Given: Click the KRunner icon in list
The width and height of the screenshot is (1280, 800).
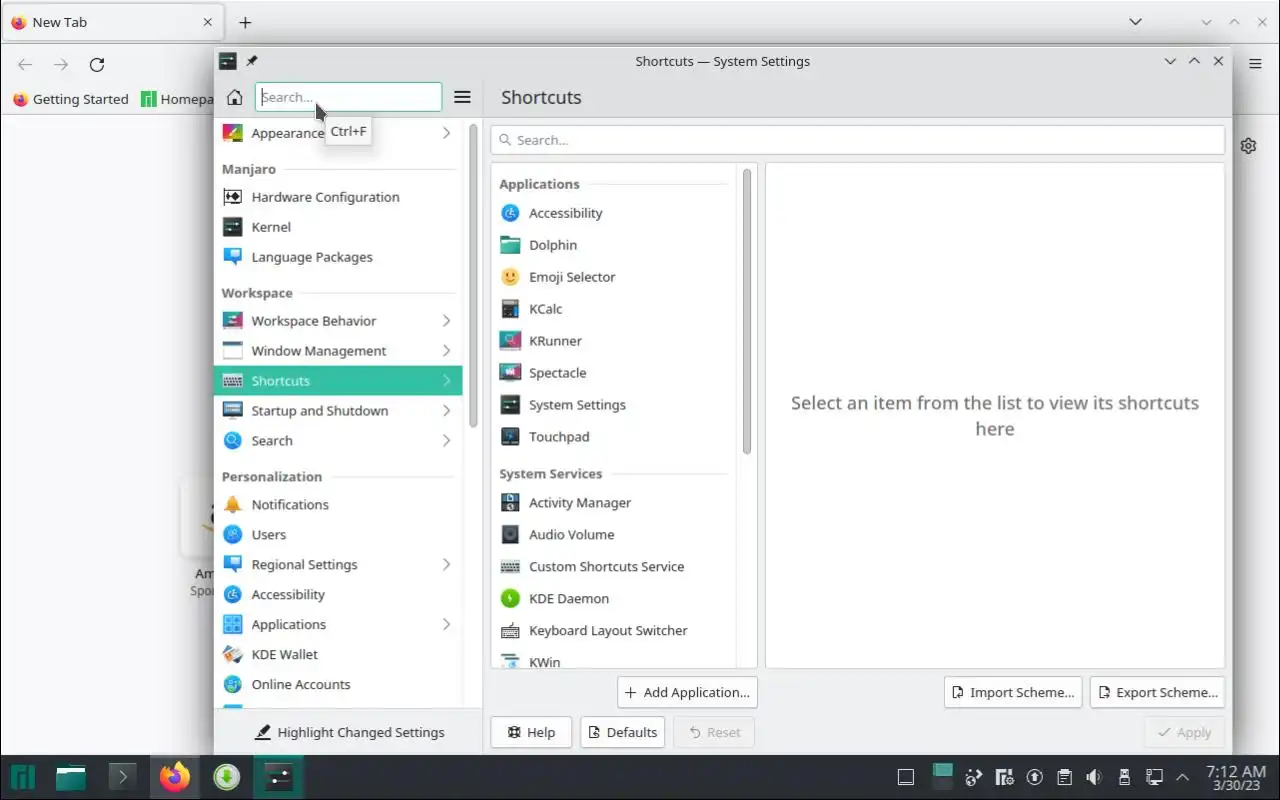Looking at the screenshot, I should pos(510,341).
